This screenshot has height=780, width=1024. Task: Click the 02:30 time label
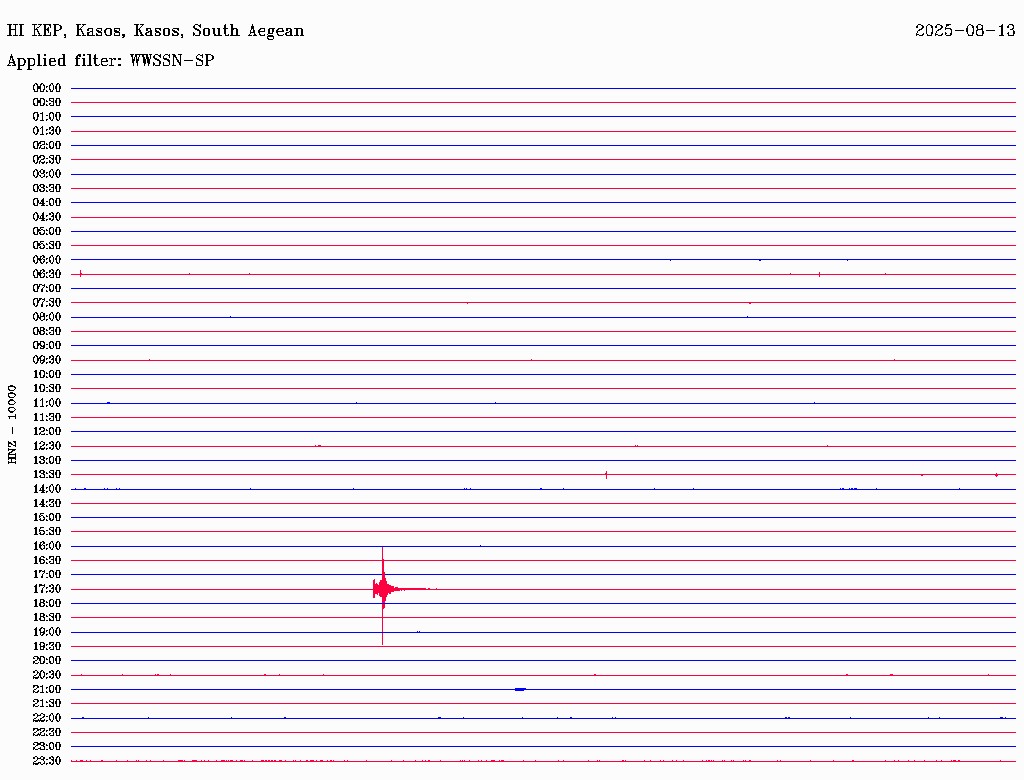pos(46,159)
